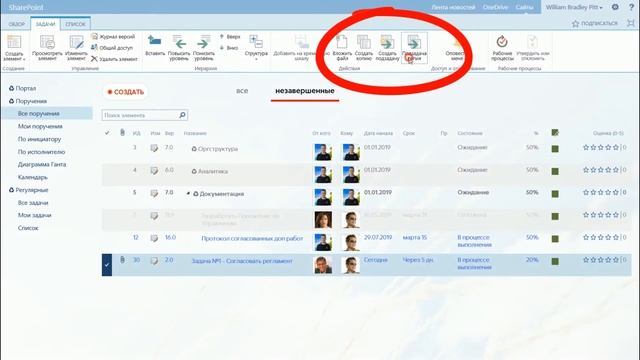Sort by the Срок column header
Screen dimensions: 640x360
409,133
